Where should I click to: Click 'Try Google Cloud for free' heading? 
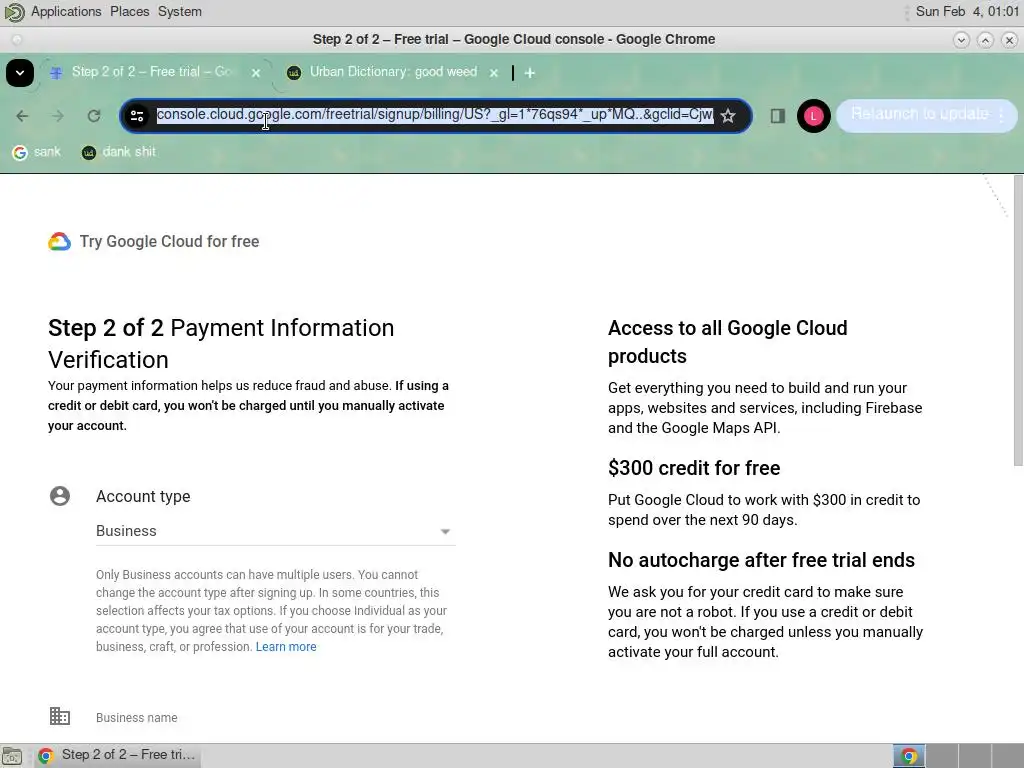pos(169,242)
